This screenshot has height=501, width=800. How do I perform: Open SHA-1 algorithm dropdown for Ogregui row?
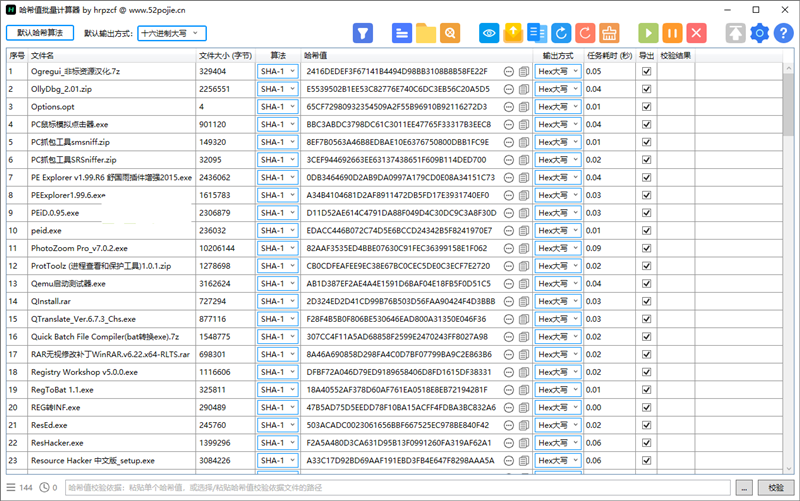(x=278, y=72)
